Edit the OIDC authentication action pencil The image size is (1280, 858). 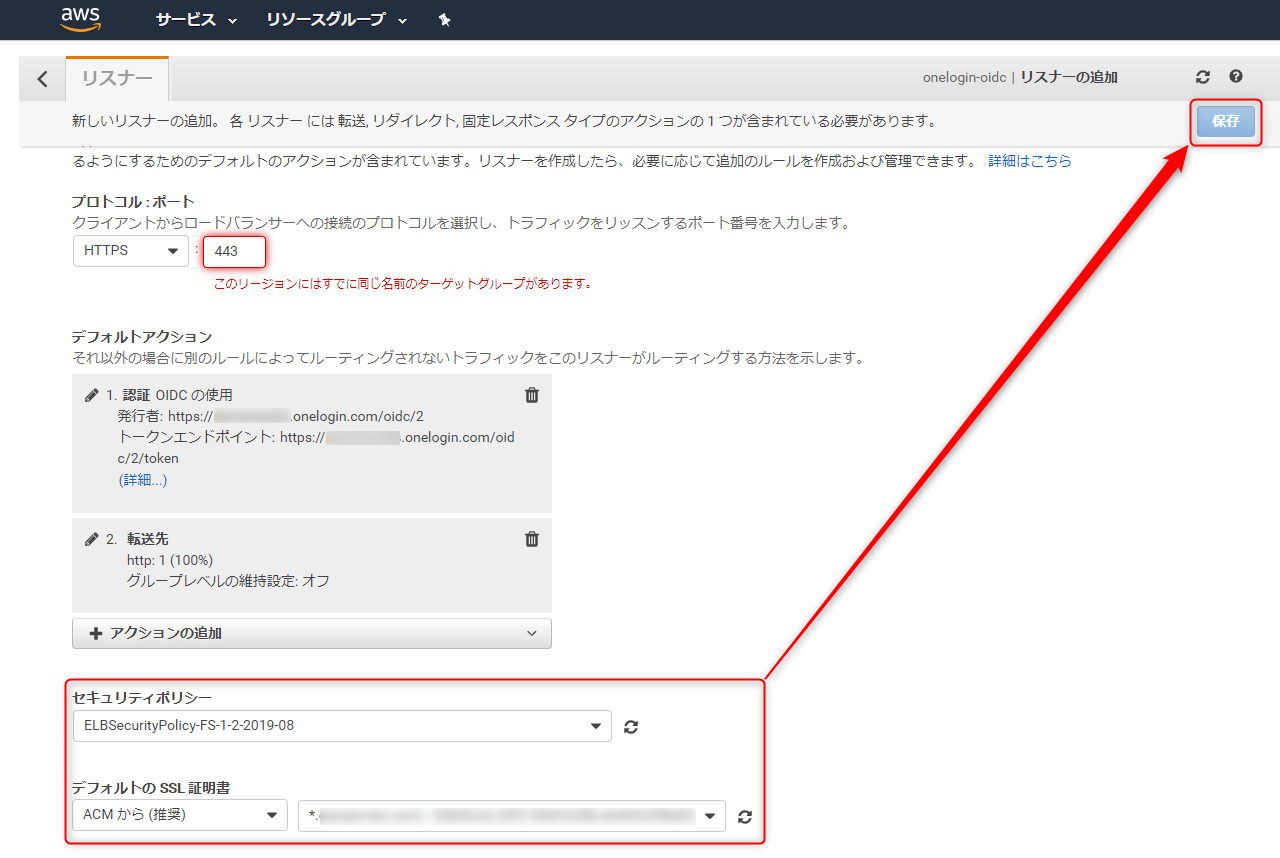pyautogui.click(x=92, y=395)
